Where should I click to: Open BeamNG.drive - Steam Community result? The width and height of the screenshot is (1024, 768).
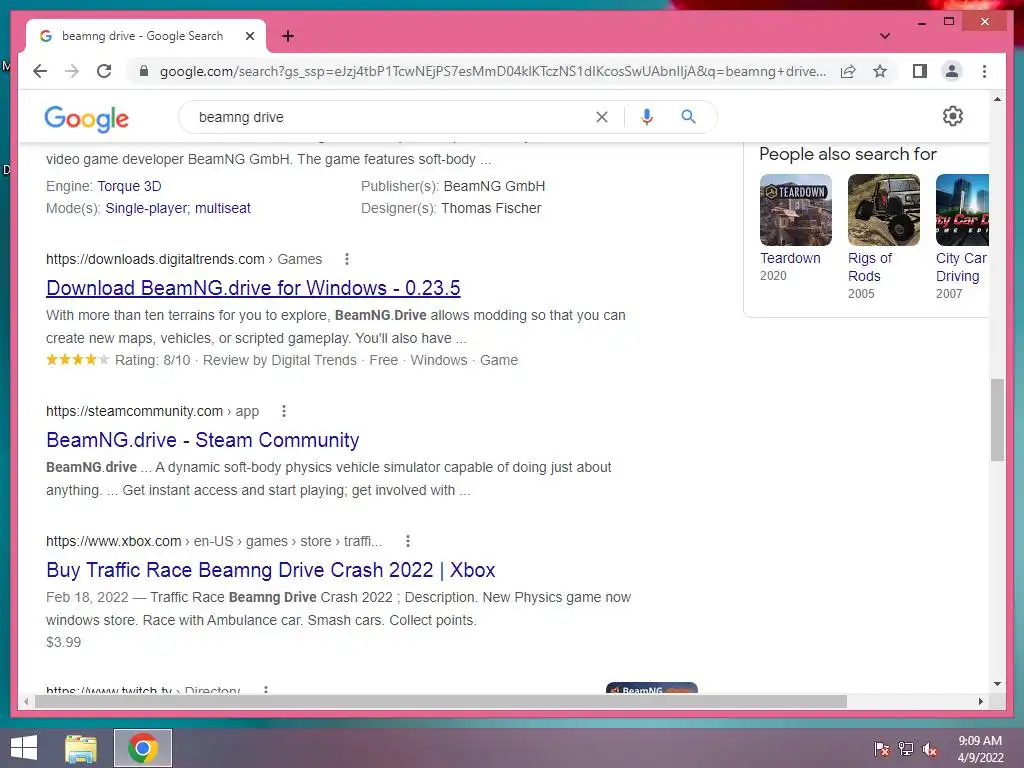pos(202,440)
